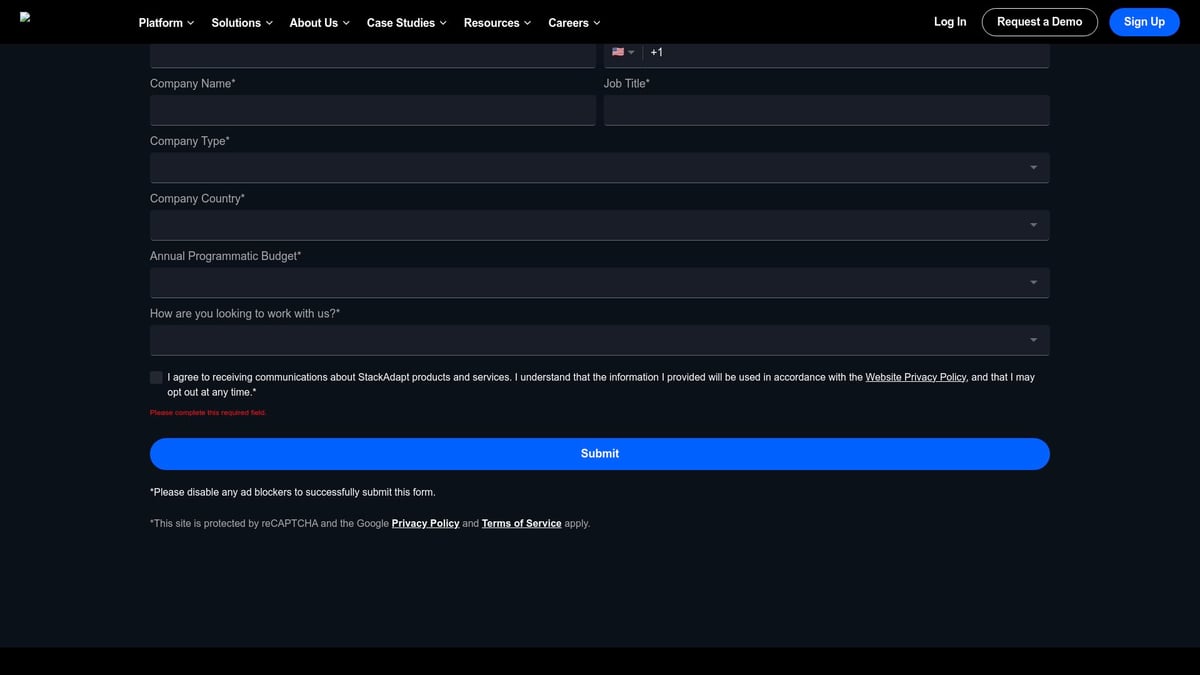Focus the Company Name input field

coord(372,110)
